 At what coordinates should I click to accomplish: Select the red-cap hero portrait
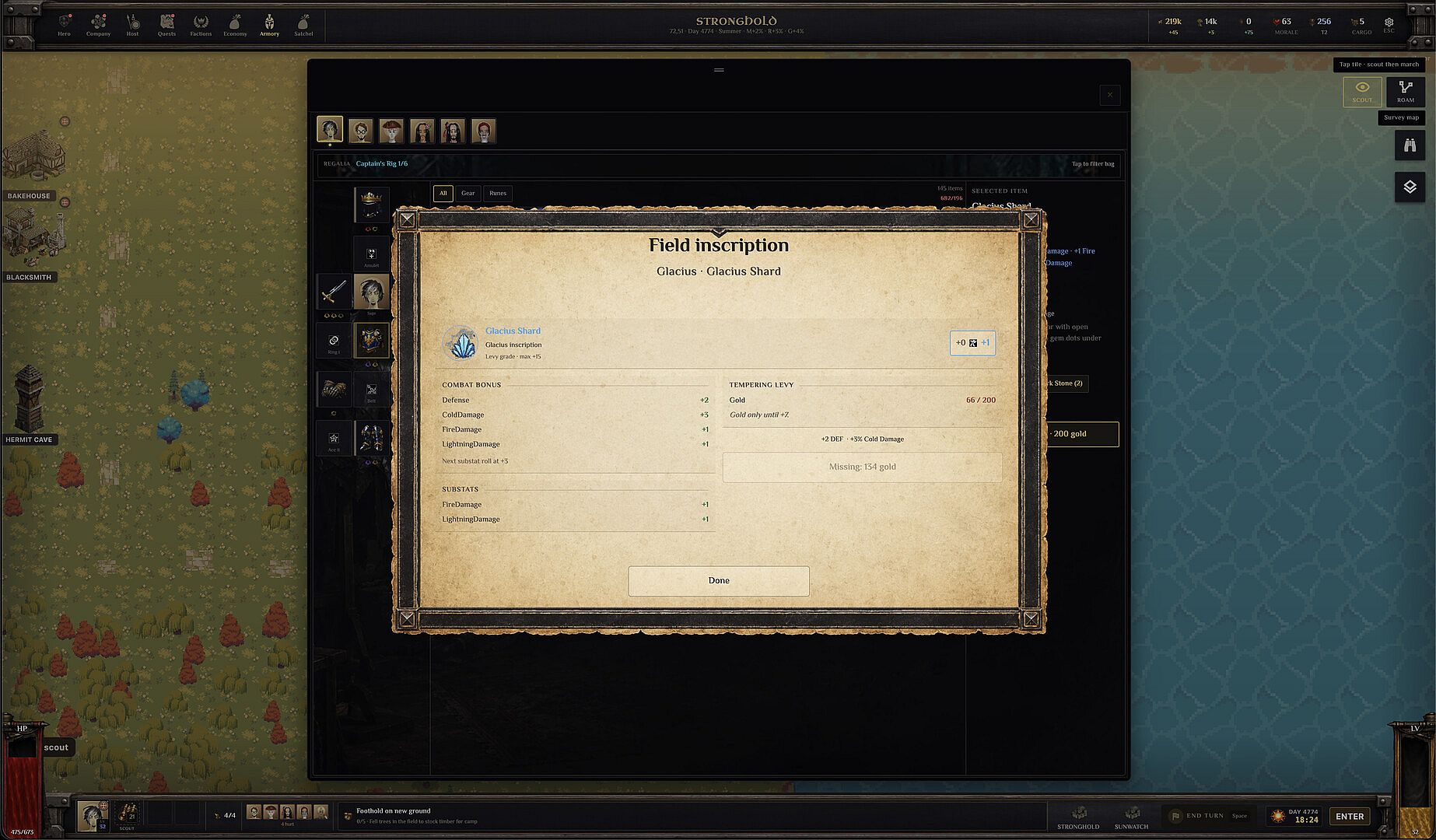[x=484, y=131]
